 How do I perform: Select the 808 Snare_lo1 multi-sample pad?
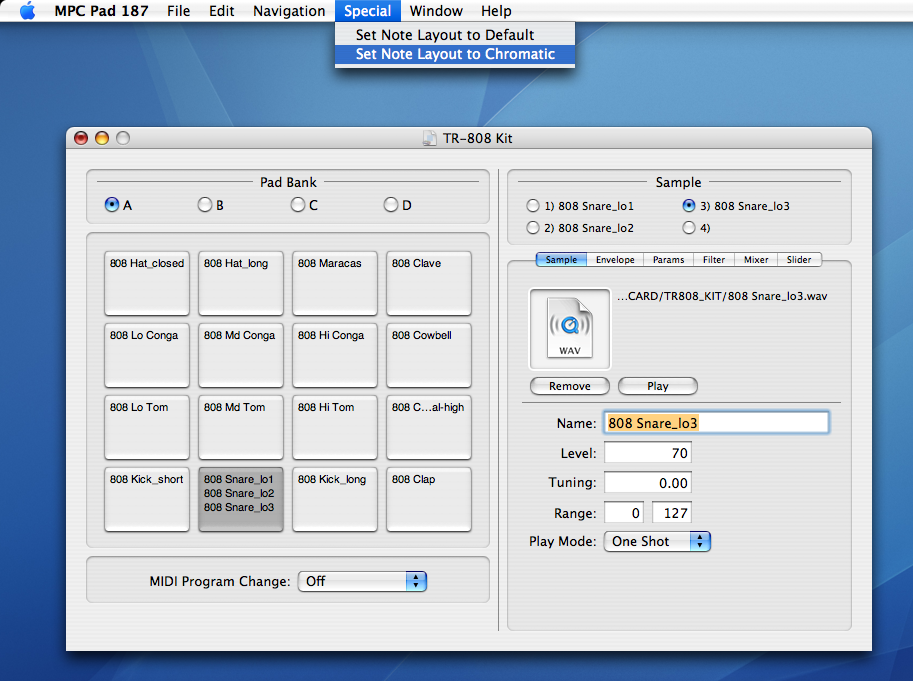[240, 499]
